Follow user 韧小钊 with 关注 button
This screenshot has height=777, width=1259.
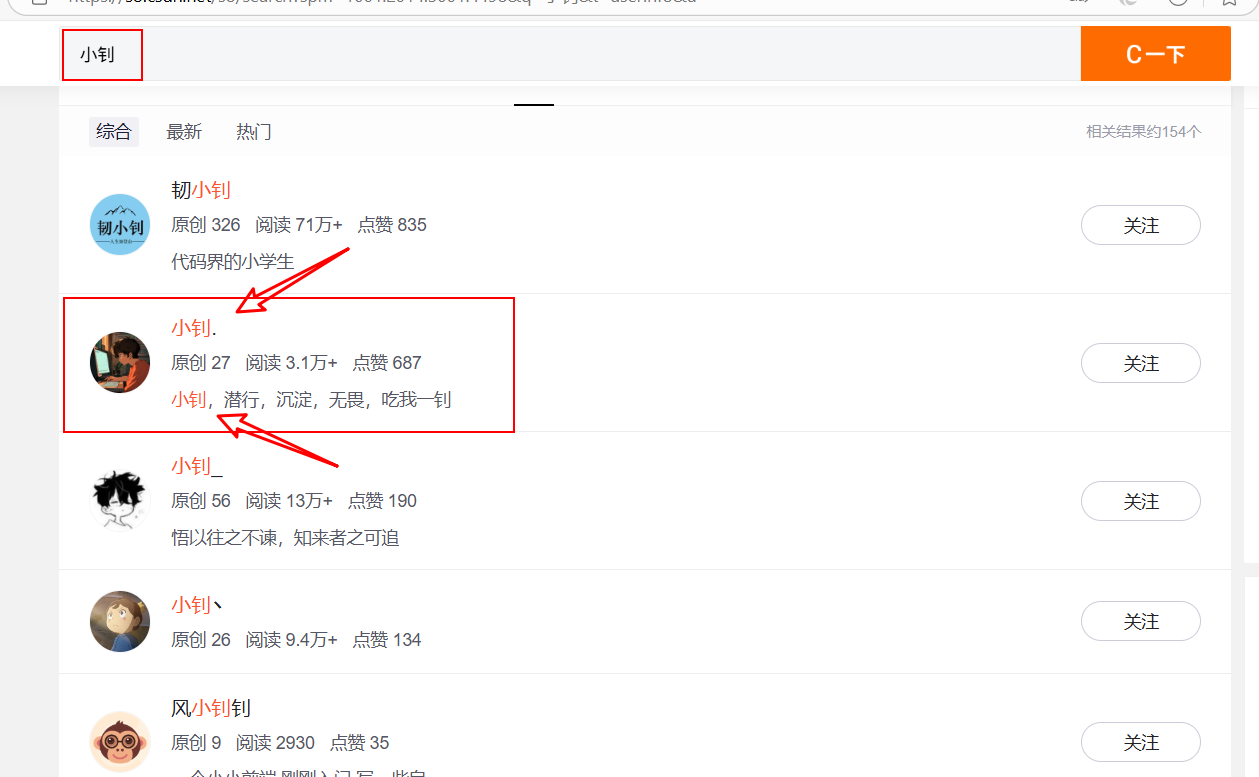[x=1140, y=225]
